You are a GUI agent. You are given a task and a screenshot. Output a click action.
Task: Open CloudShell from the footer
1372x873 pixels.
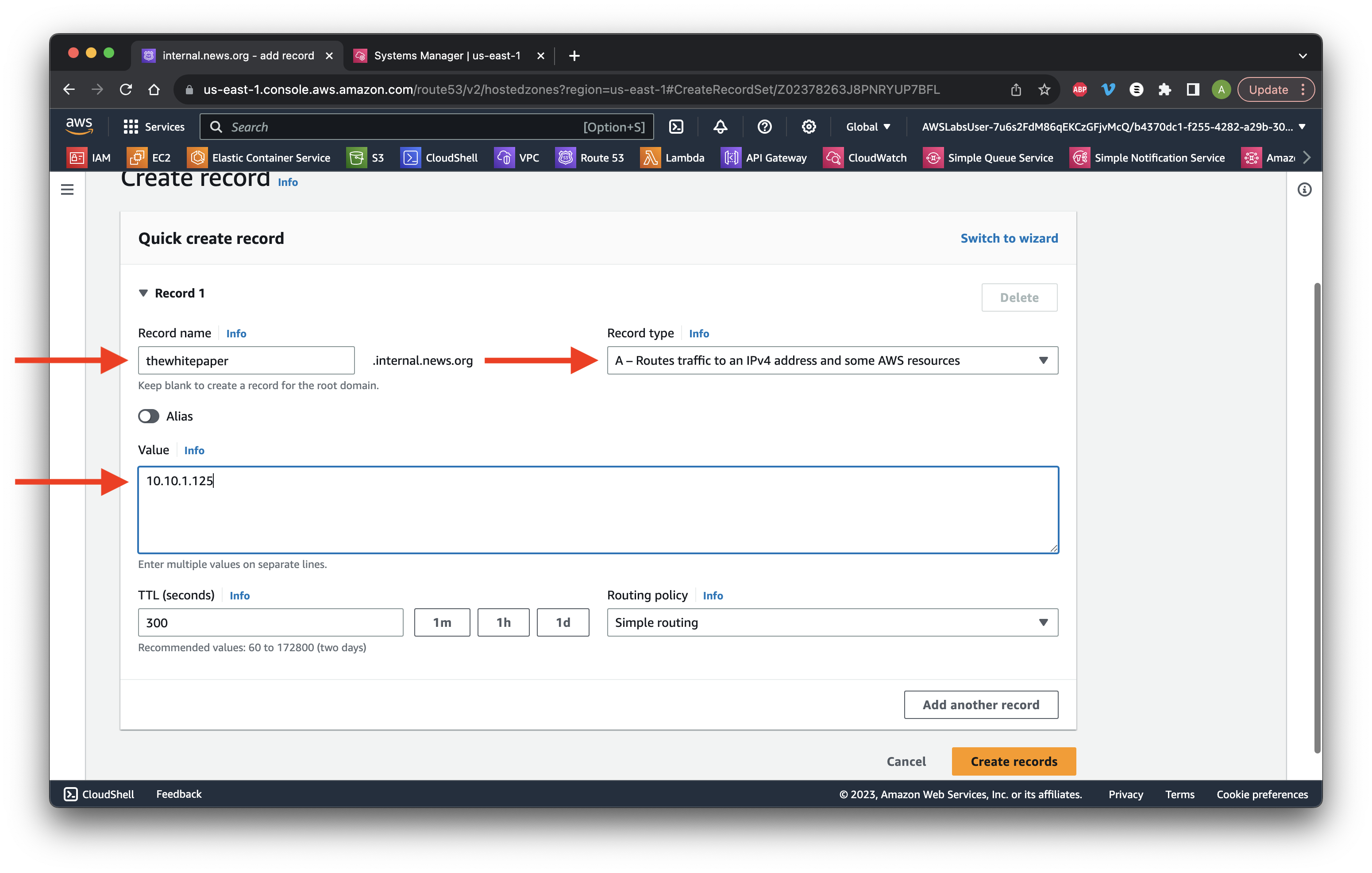(x=99, y=794)
